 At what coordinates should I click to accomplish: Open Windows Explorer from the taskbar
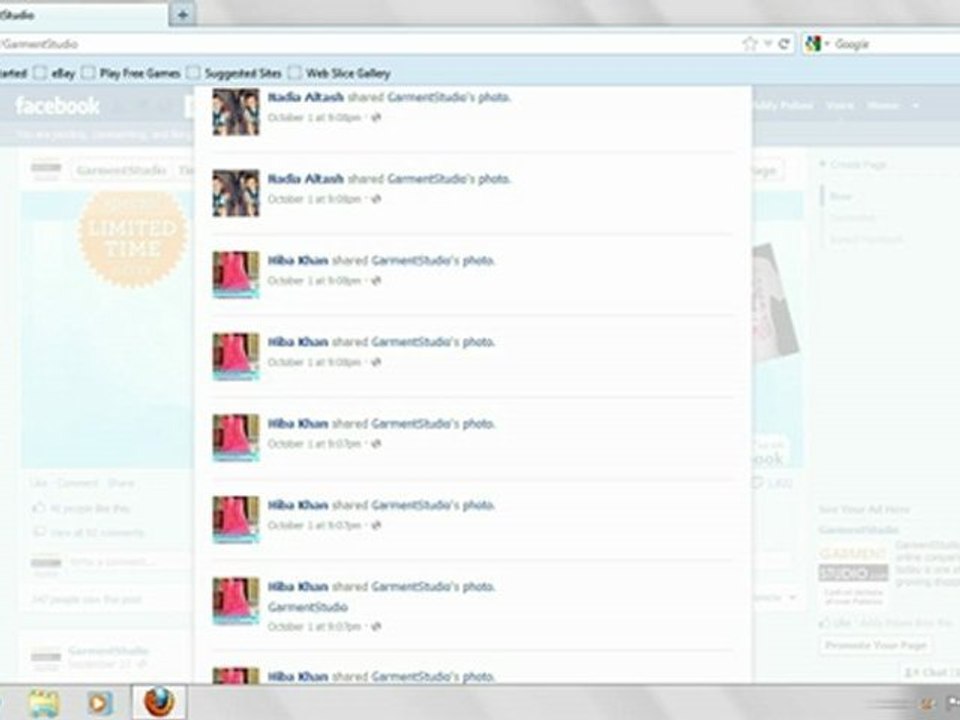[43, 702]
